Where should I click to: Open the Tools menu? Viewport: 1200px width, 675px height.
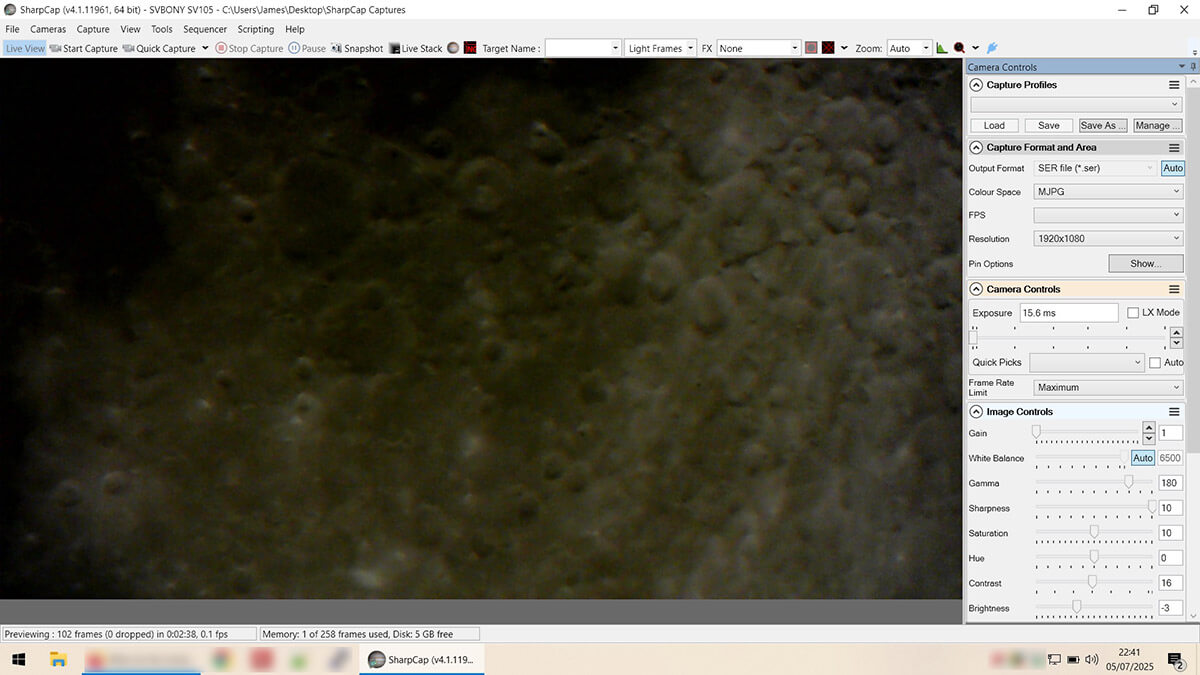pyautogui.click(x=161, y=29)
